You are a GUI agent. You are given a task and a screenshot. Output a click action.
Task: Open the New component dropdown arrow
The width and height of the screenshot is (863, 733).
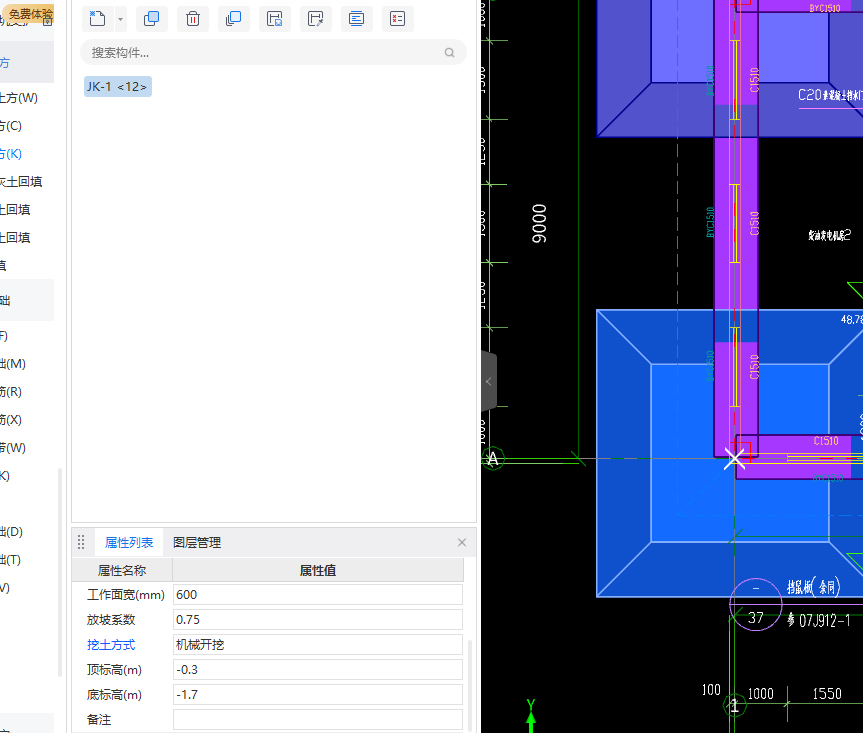point(120,19)
